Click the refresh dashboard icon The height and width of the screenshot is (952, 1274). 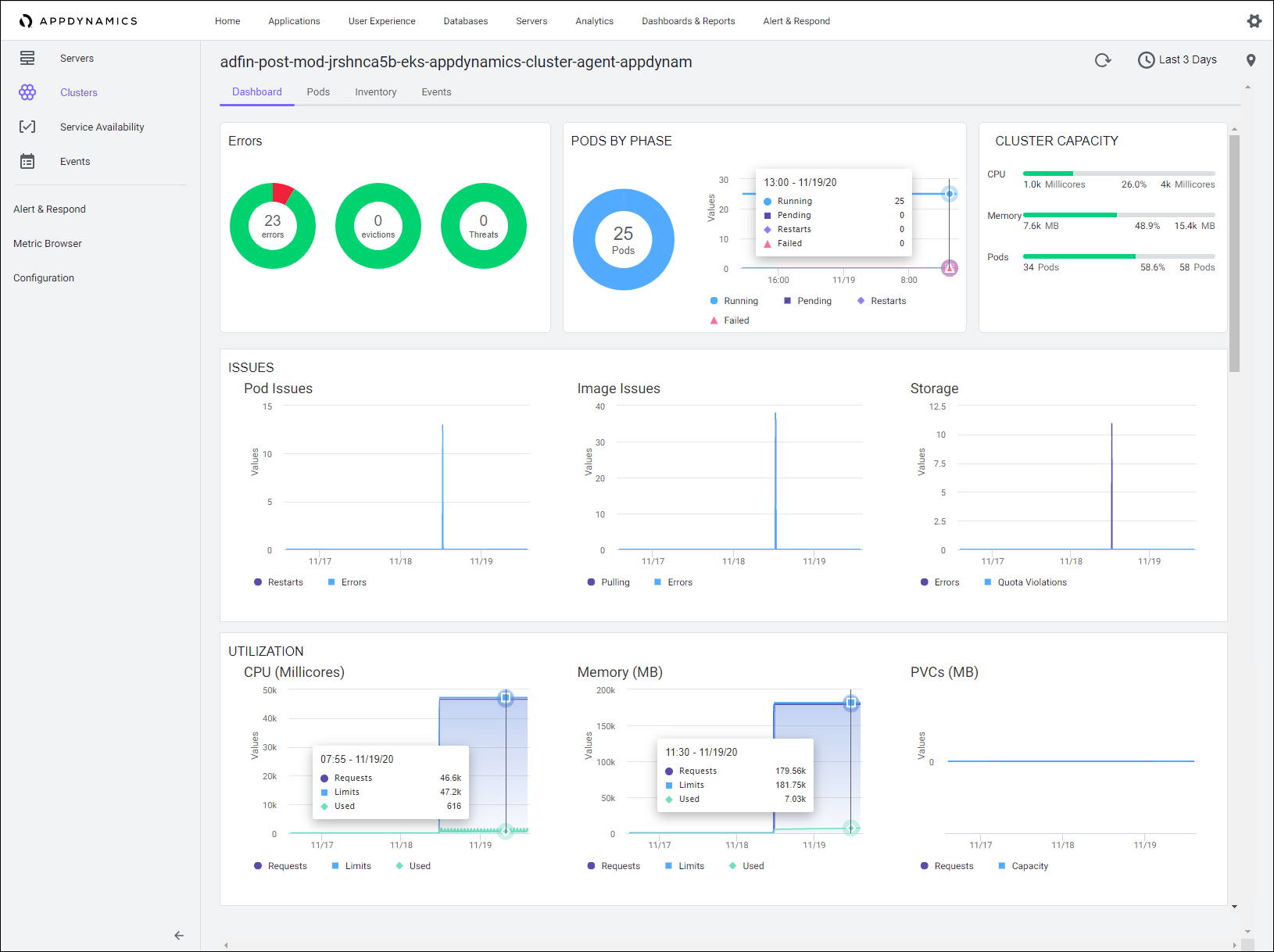click(1103, 60)
